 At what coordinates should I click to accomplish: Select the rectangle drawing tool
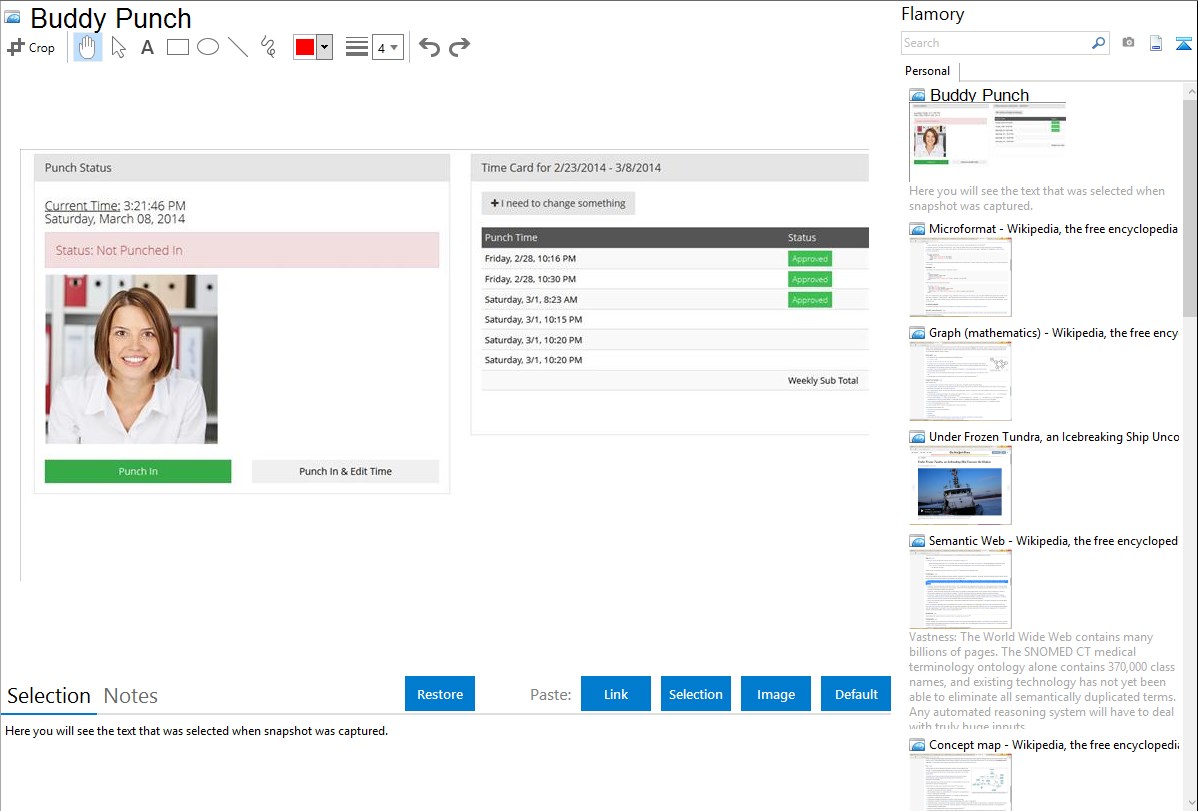coord(177,47)
